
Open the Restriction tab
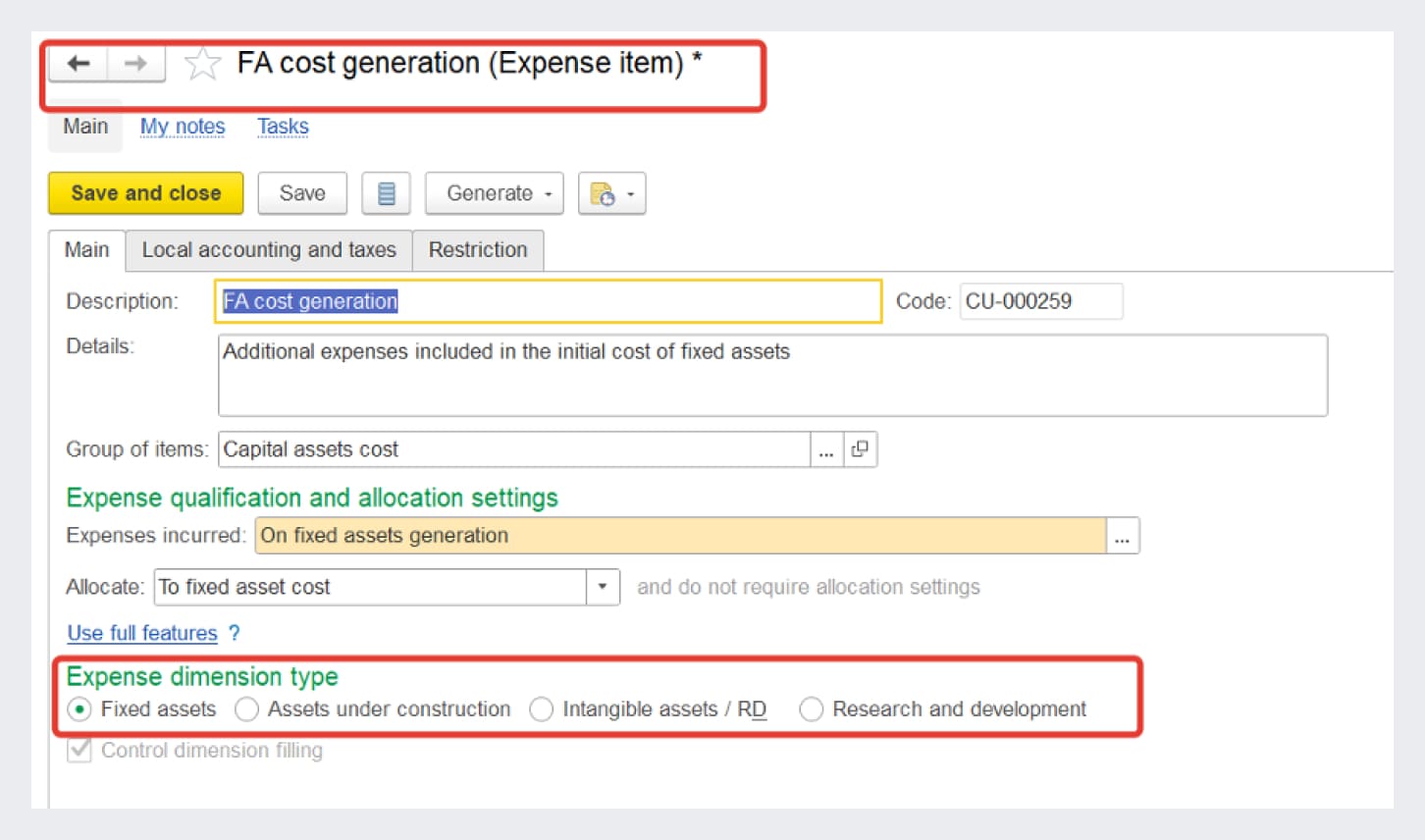(x=478, y=250)
